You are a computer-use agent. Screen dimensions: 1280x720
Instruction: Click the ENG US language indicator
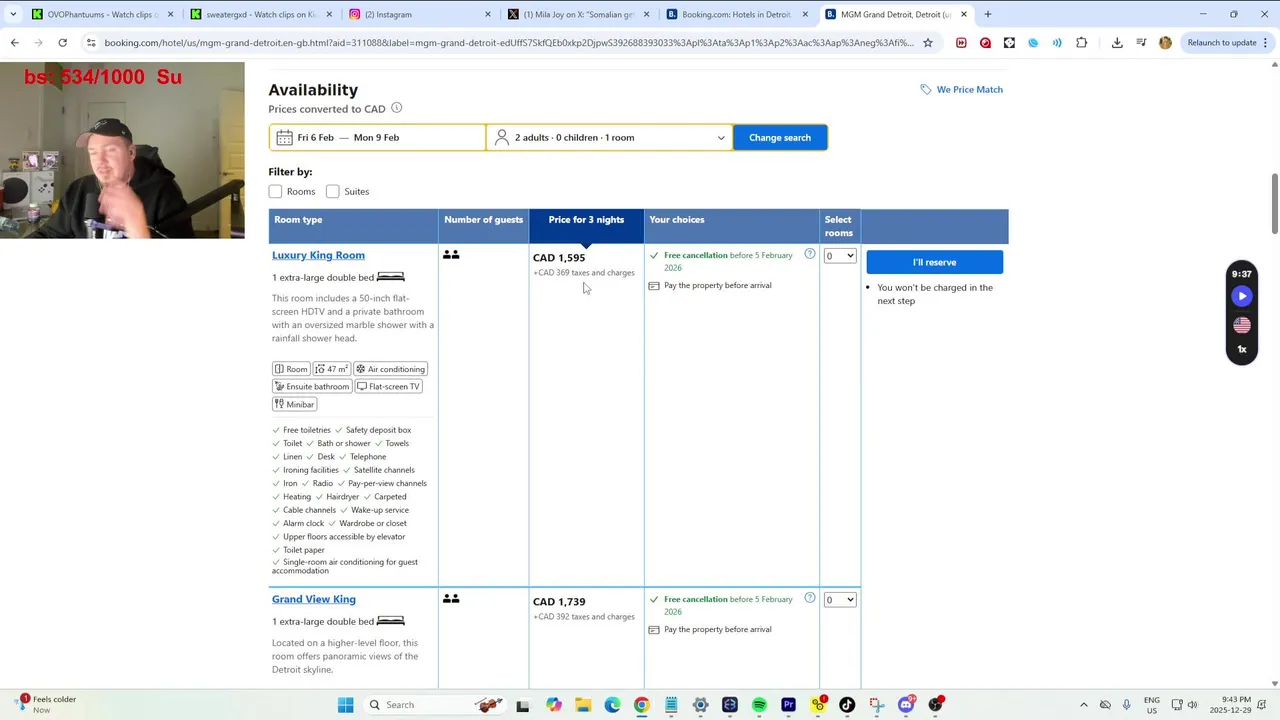[x=1152, y=705]
